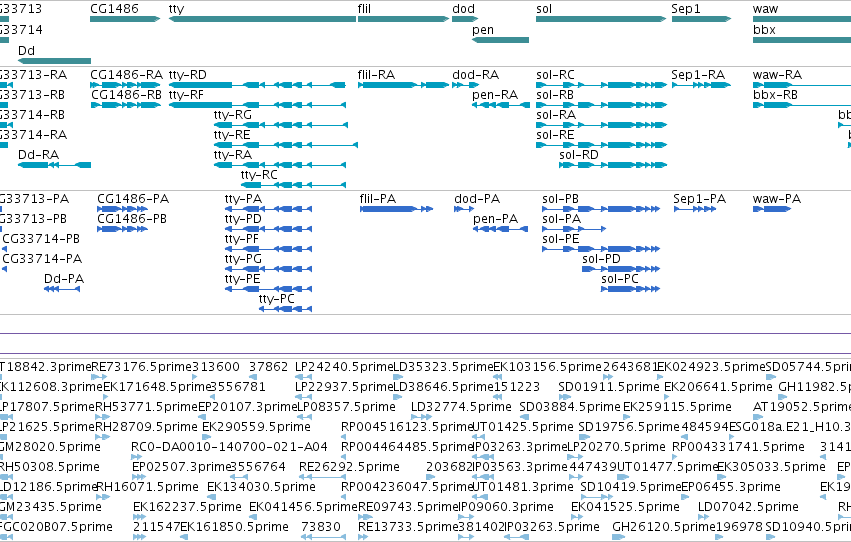Select transcript sol-RD
Viewport: 851px width, 542px height.
point(613,165)
